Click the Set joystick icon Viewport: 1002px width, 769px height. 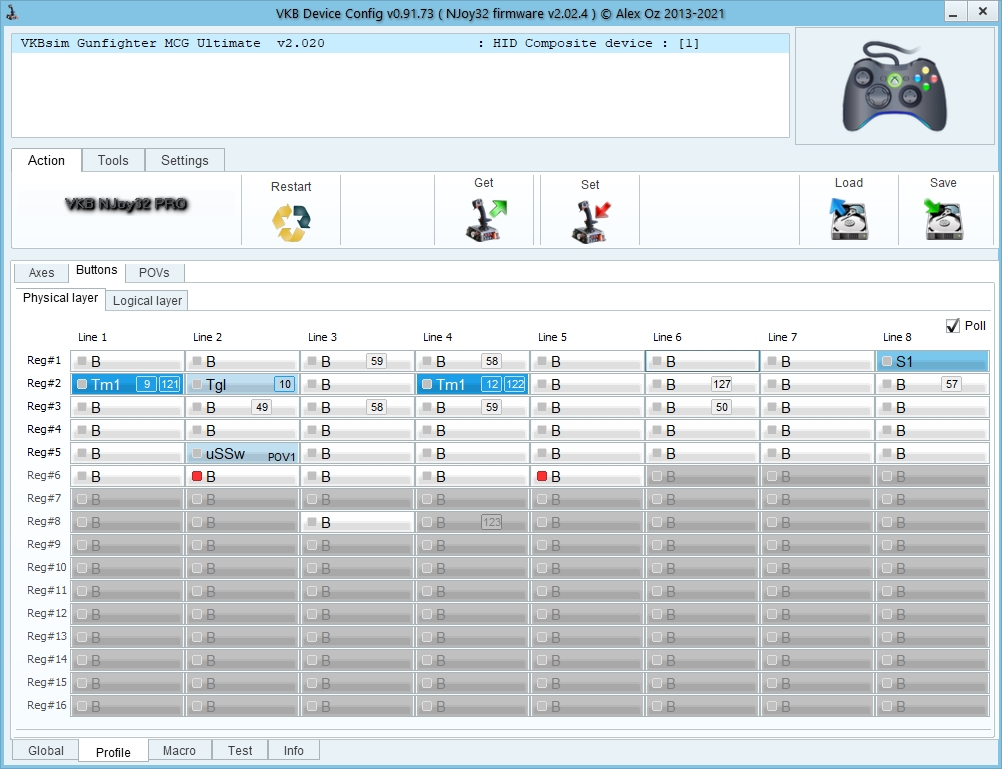tap(590, 221)
